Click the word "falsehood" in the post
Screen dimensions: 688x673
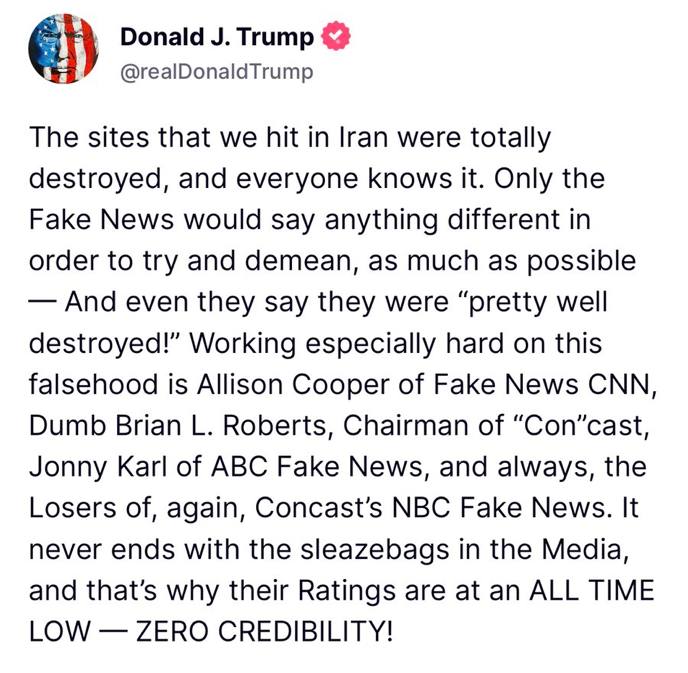pyautogui.click(x=94, y=385)
